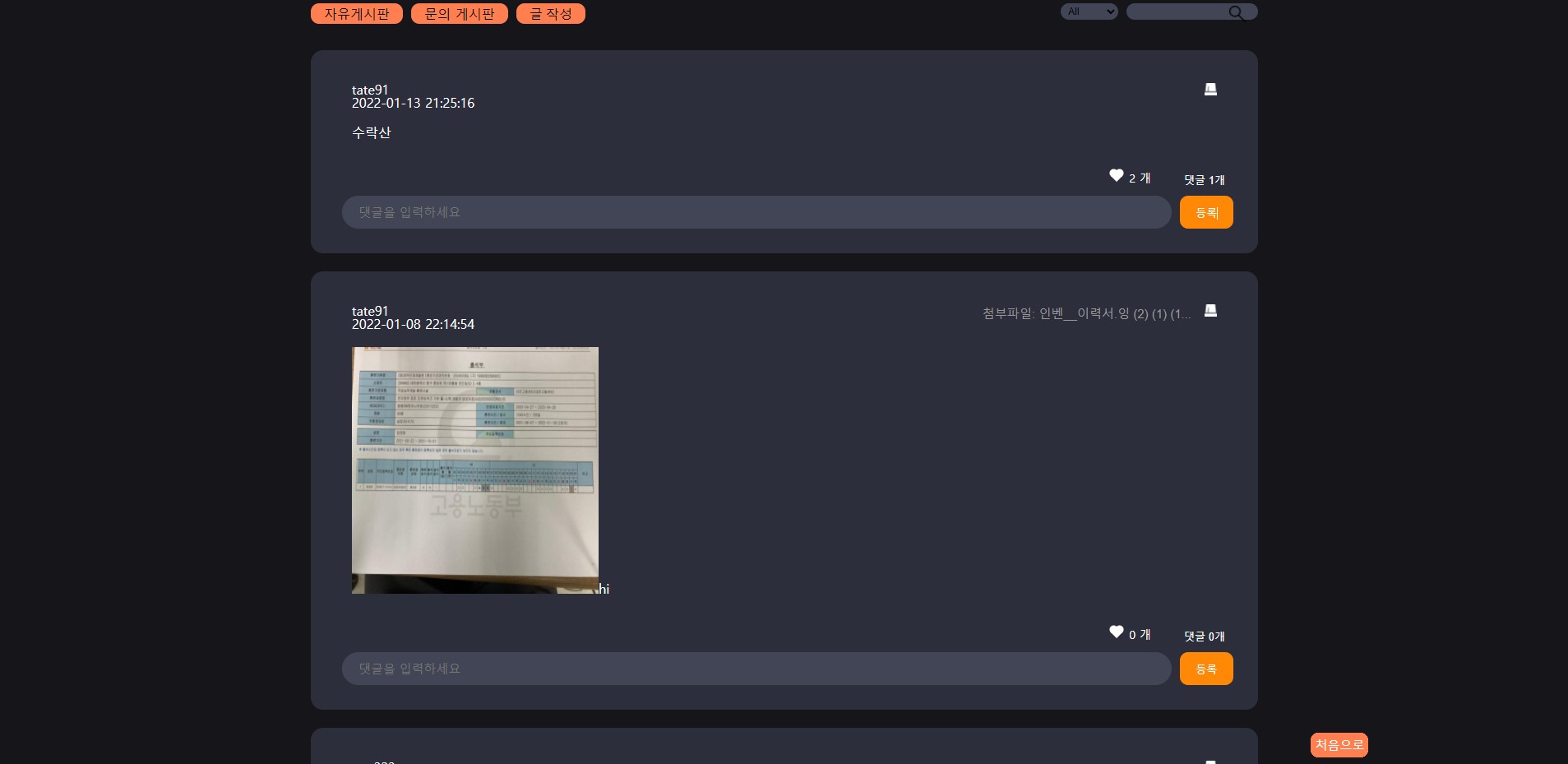Click the laptop icon on the attachment post
The height and width of the screenshot is (764, 1568).
(x=1209, y=311)
